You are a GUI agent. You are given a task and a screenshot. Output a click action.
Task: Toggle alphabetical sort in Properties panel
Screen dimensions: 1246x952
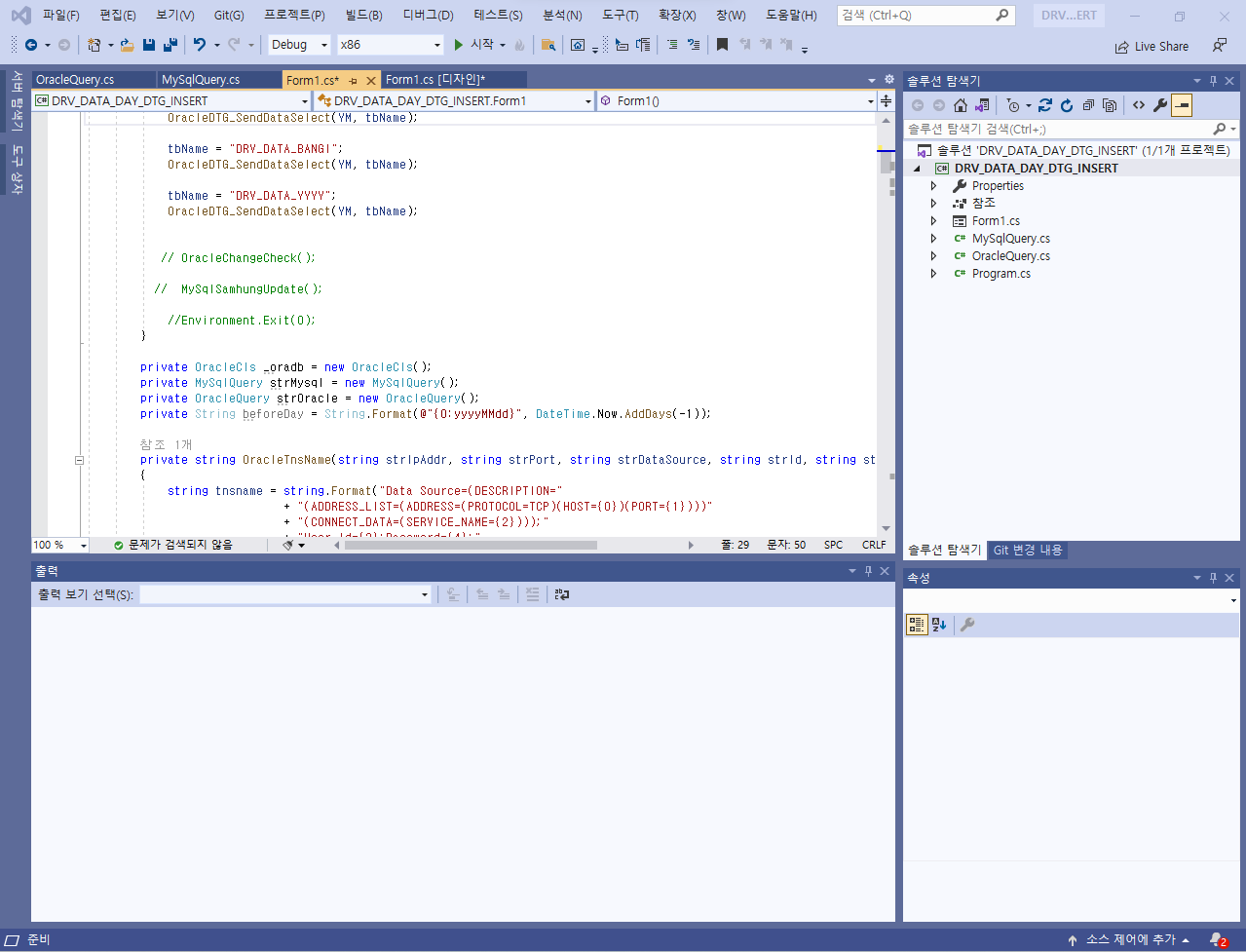click(939, 625)
